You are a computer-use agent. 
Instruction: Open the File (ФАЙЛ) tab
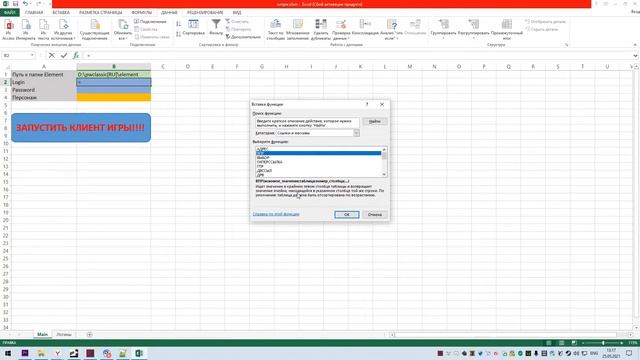pyautogui.click(x=10, y=13)
